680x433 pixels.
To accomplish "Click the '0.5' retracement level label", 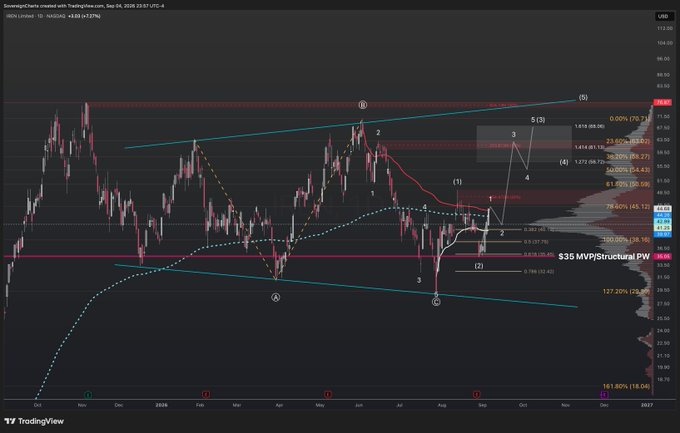I will click(536, 242).
